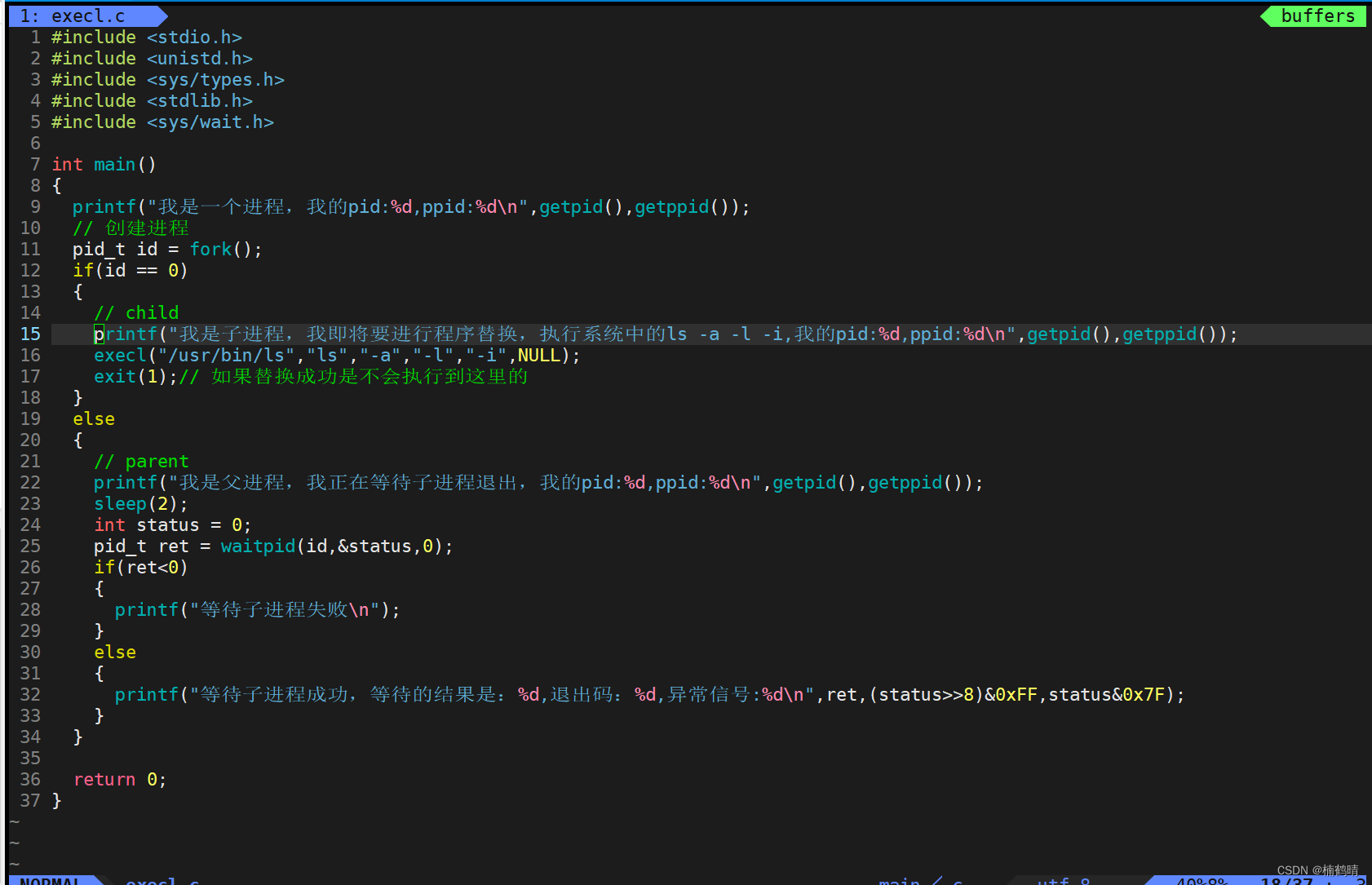Screen dimensions: 1372x885
Task: Click the #include <sys/types.h> line
Action: pyautogui.click(x=168, y=80)
